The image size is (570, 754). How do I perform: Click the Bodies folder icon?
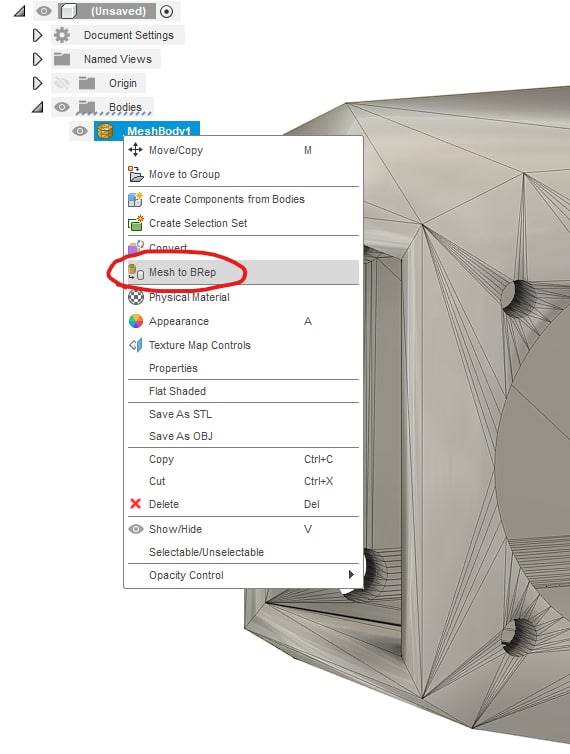click(x=87, y=107)
